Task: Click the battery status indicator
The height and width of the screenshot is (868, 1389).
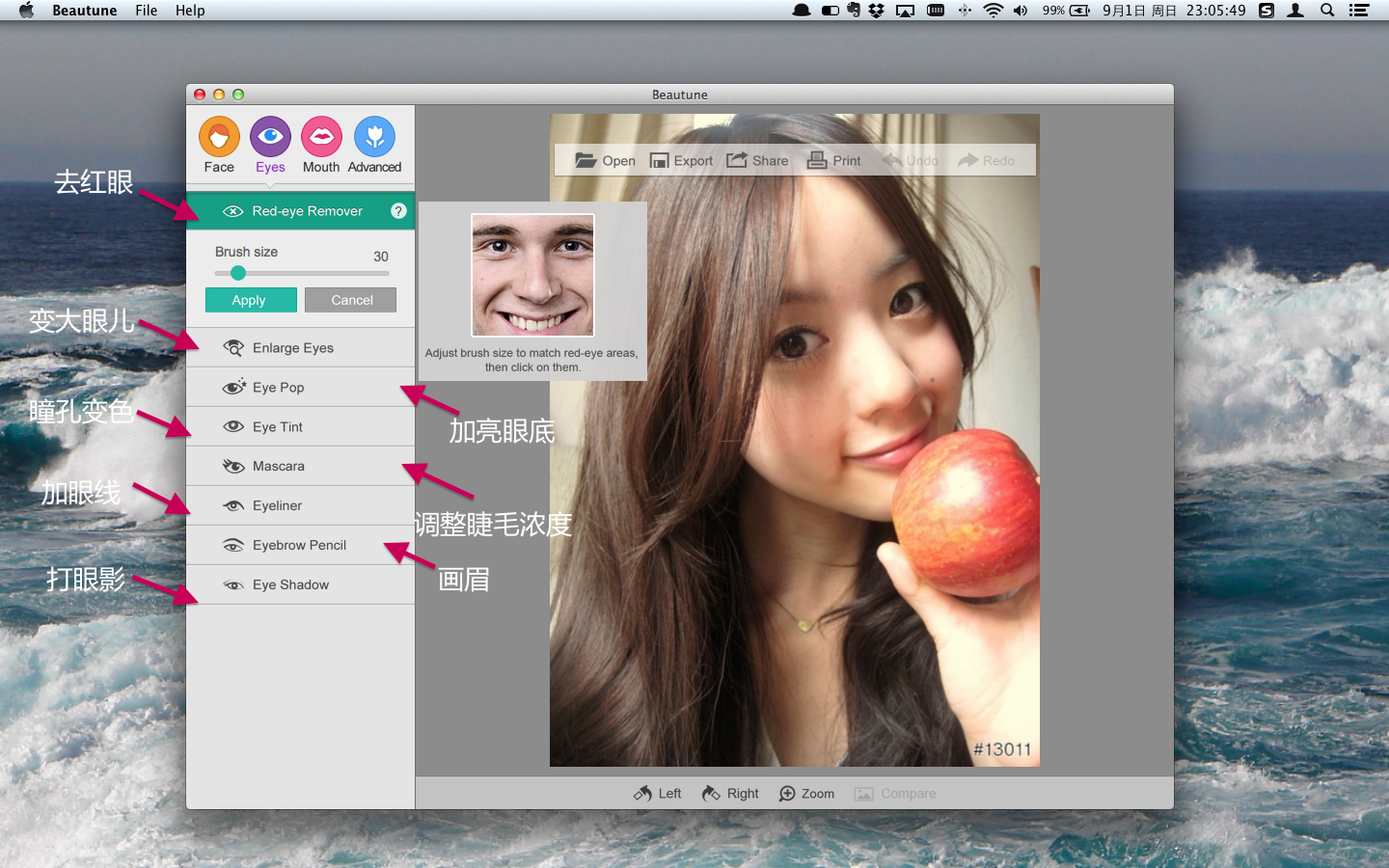Action: tap(1066, 11)
